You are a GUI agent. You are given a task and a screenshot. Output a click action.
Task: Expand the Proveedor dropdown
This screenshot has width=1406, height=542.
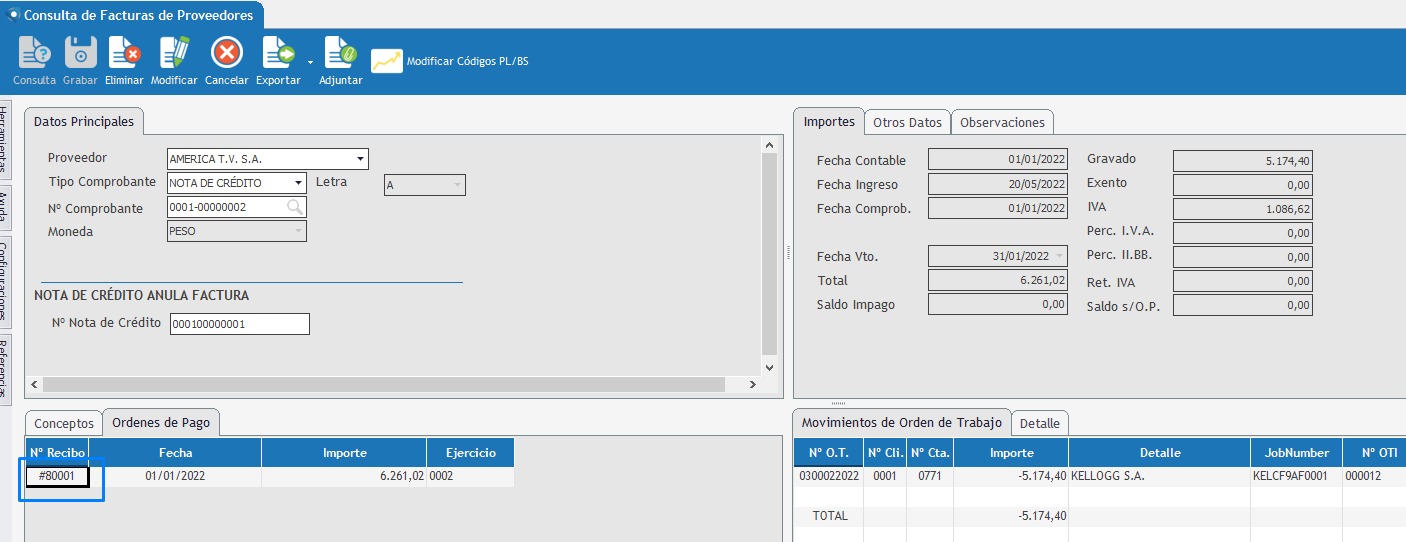(x=360, y=159)
